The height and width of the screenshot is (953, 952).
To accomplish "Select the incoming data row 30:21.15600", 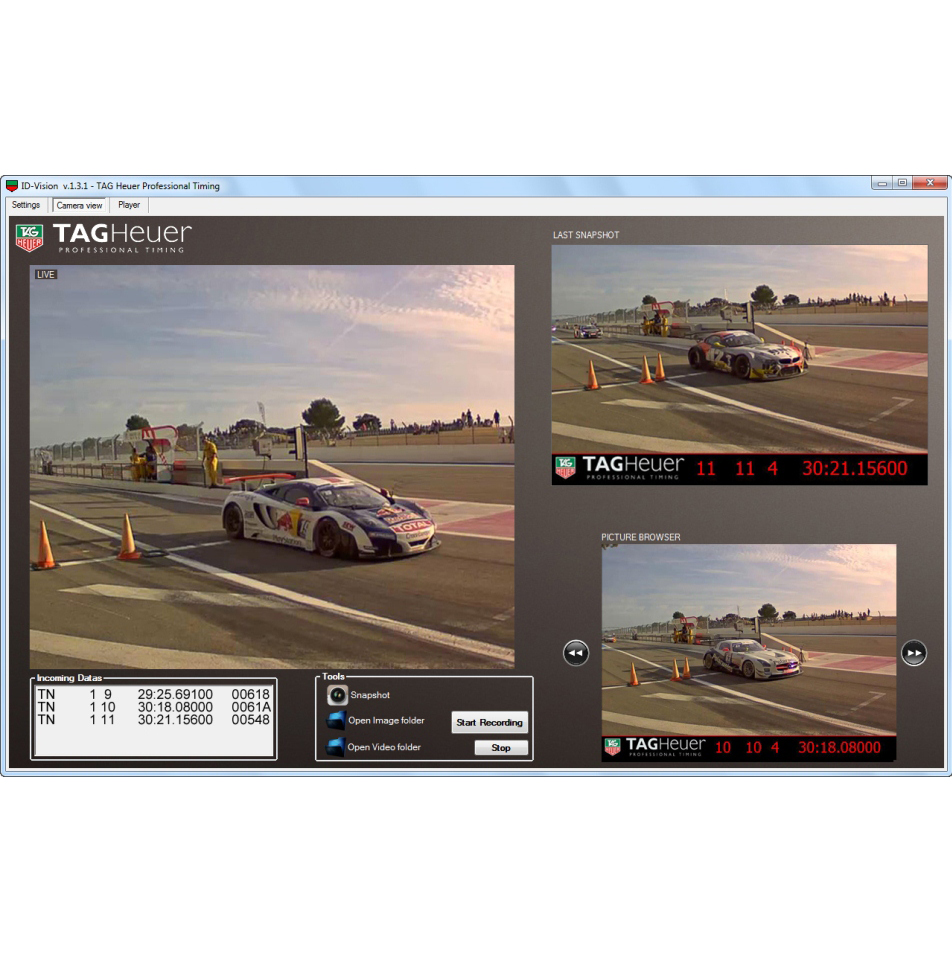I will [x=154, y=720].
